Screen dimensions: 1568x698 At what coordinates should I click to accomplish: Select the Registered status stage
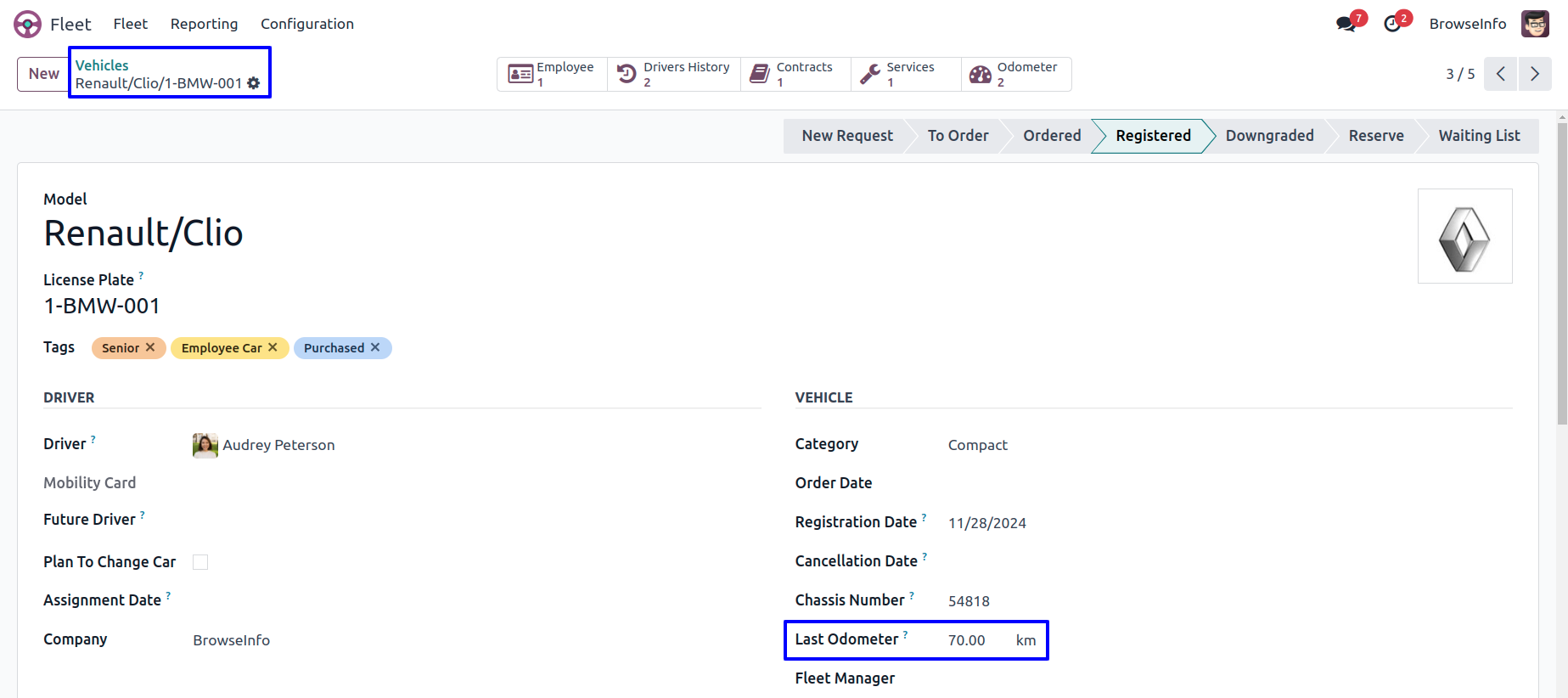tap(1153, 136)
